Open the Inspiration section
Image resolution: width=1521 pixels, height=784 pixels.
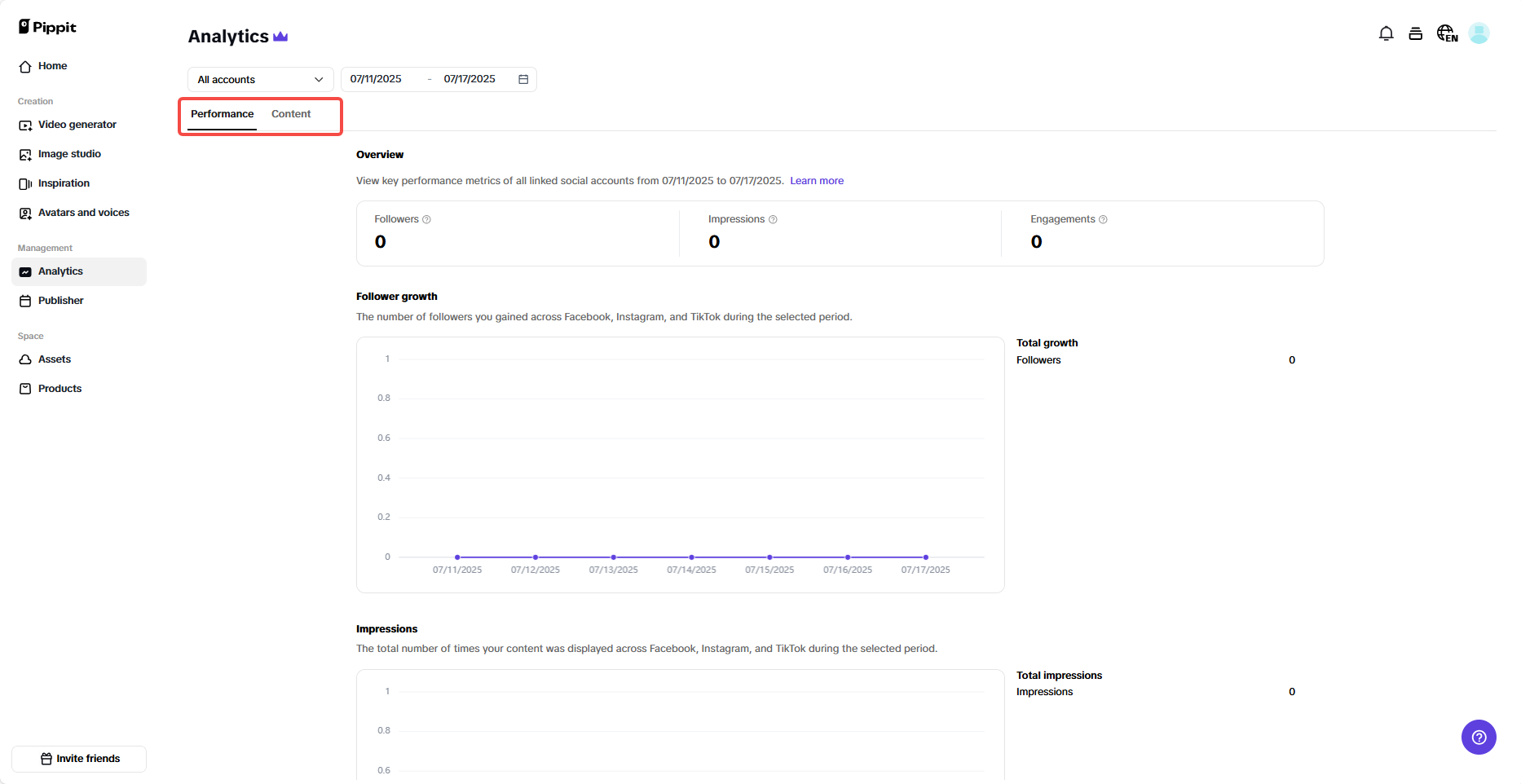[64, 183]
